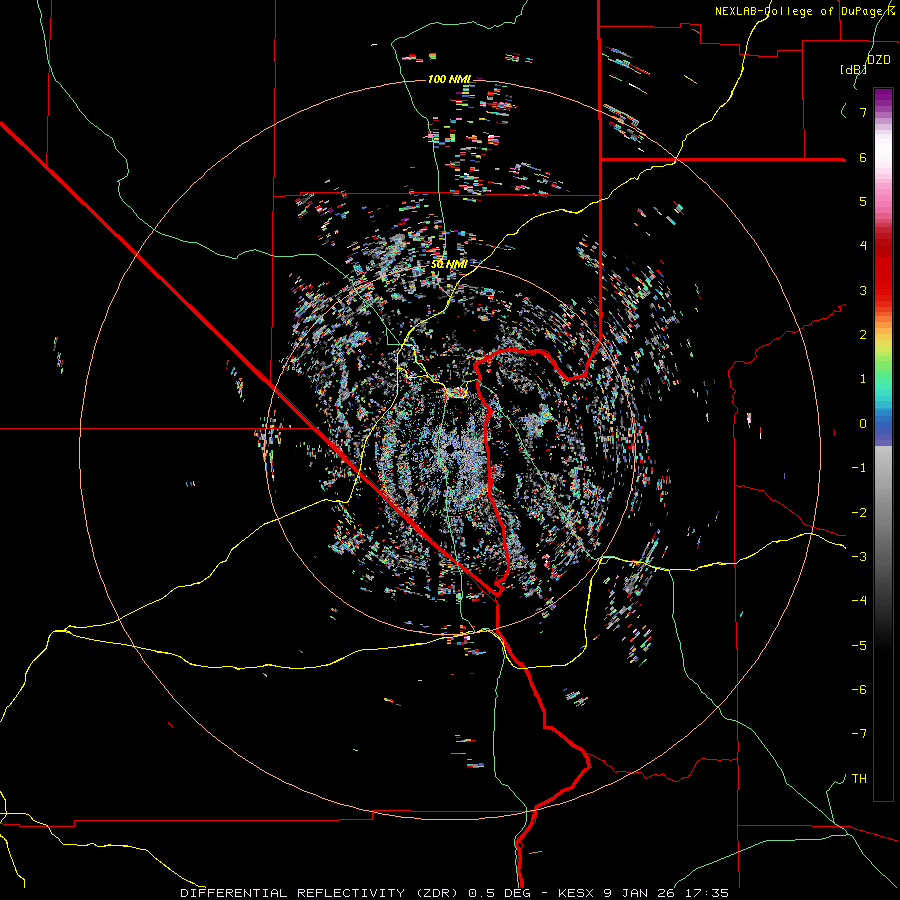Select the "NEXLAB-College of DuPage" header text

[801, 11]
